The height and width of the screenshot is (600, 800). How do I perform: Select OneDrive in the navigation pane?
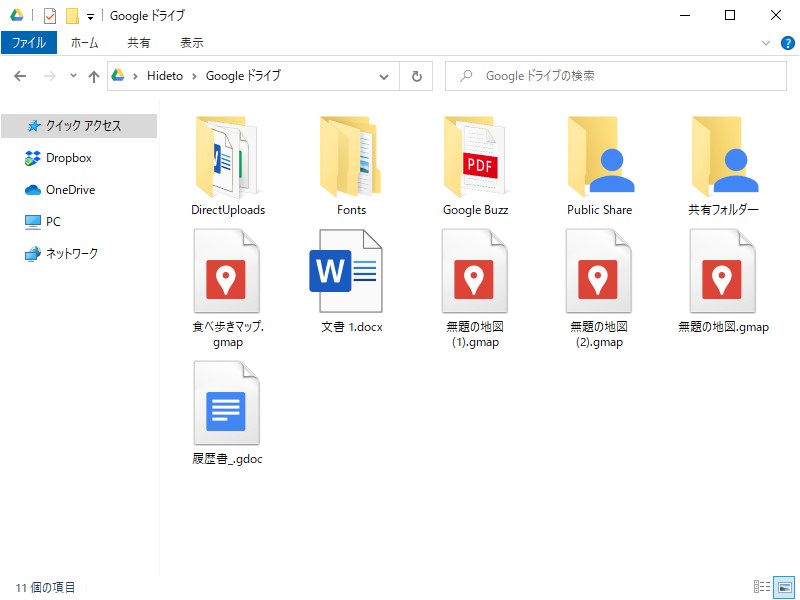click(65, 190)
